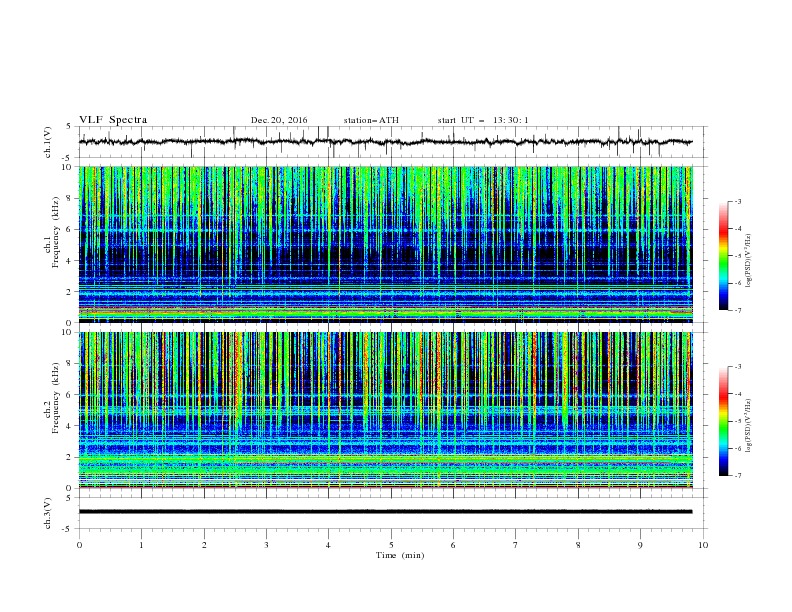Viewport: 792px width, 612px height.
Task: Click the log(PSD) label beside ch.2 colorbar
Action: coord(749,426)
